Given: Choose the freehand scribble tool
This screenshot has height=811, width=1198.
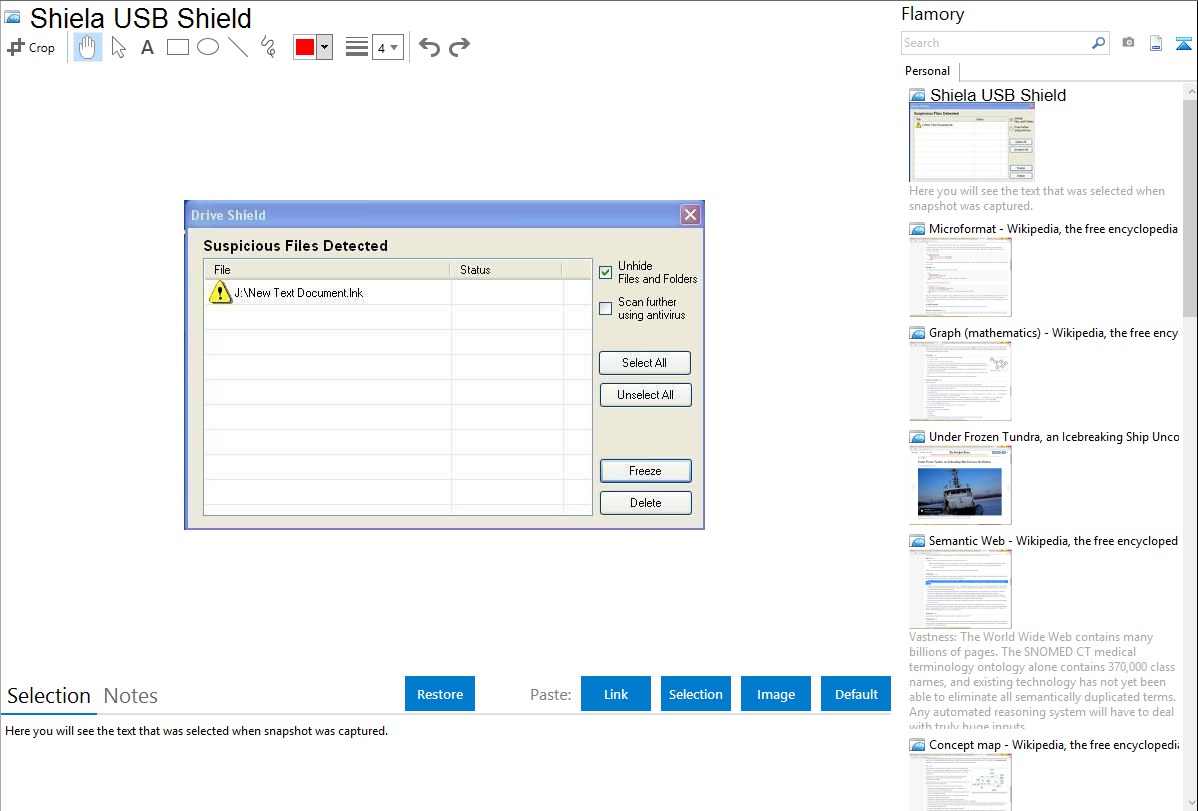Looking at the screenshot, I should point(268,47).
